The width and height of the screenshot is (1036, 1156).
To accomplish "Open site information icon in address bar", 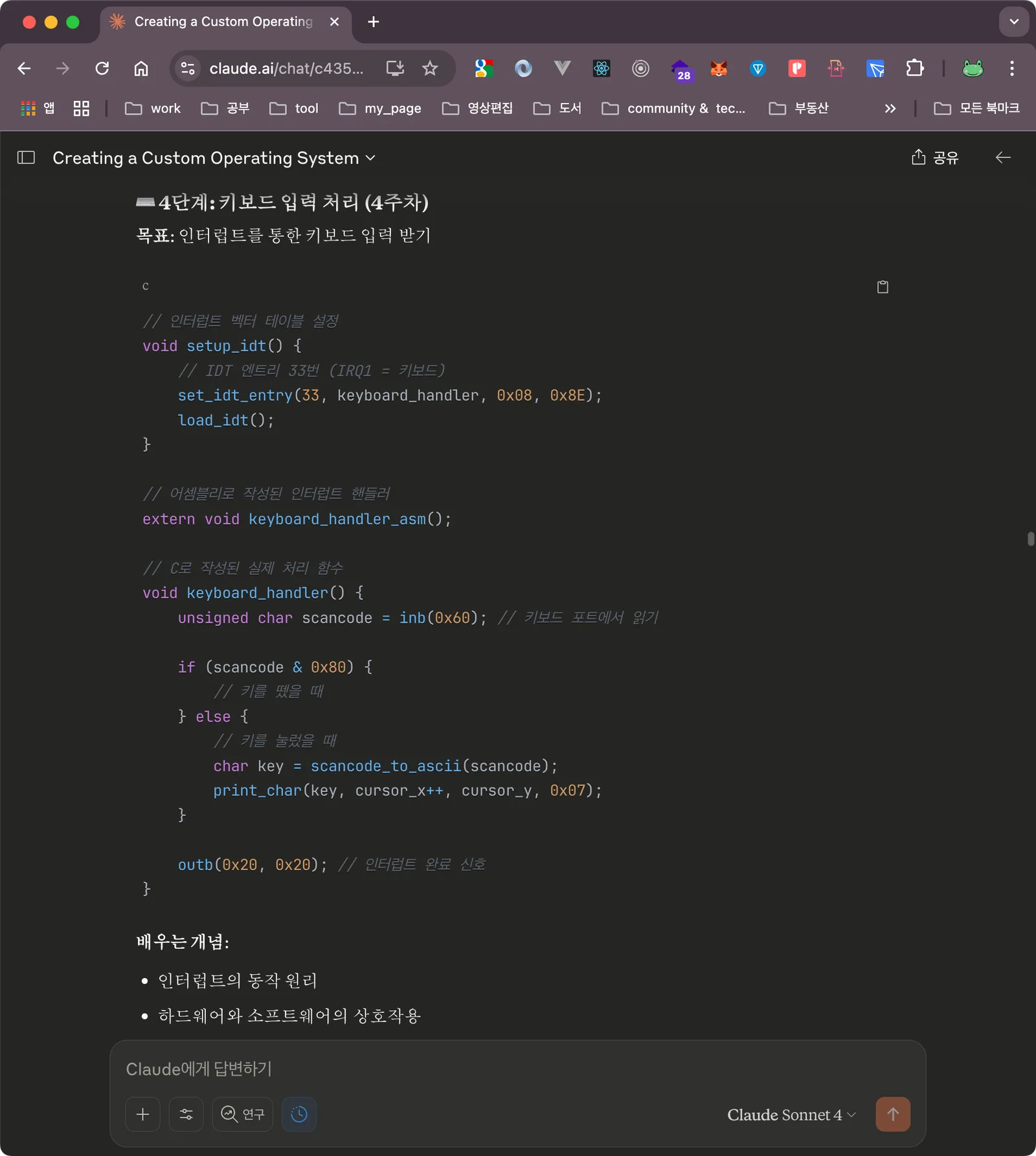I will [188, 69].
